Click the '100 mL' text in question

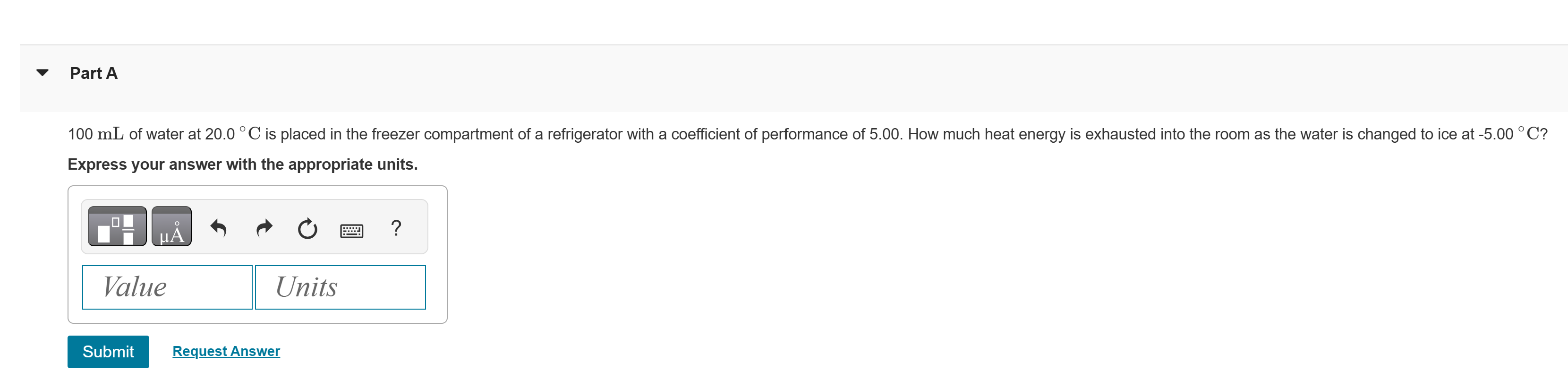[95, 134]
